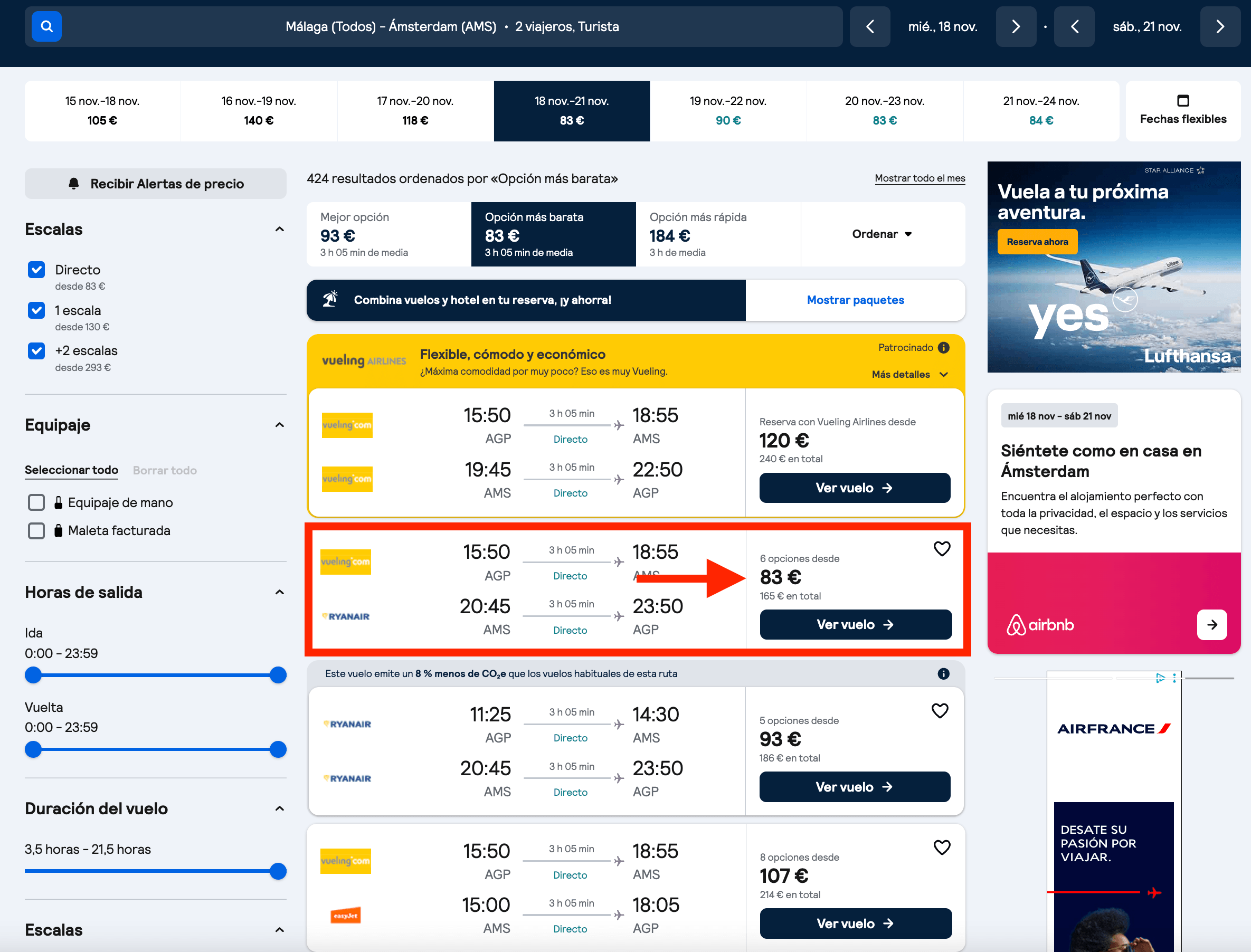Uncheck the 1 escala filter
1251x952 pixels.
pyautogui.click(x=36, y=310)
